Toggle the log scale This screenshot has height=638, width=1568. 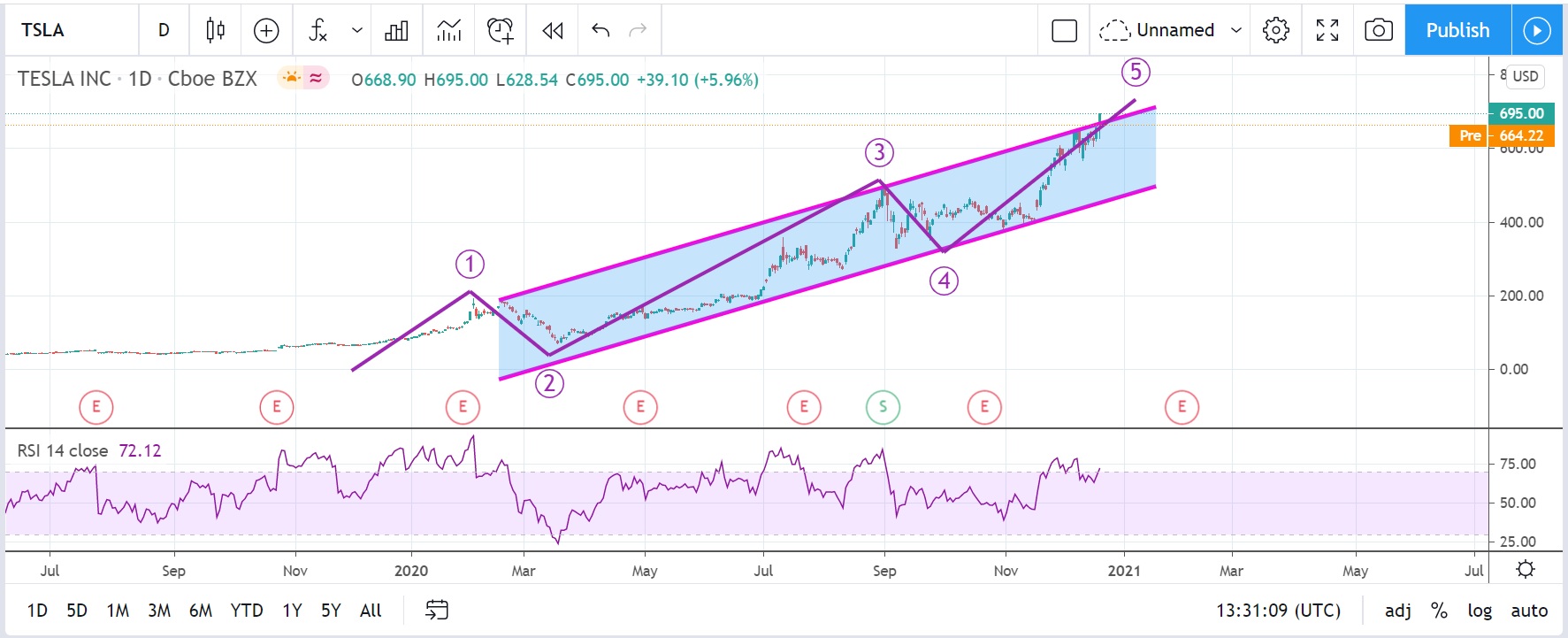(1480, 611)
